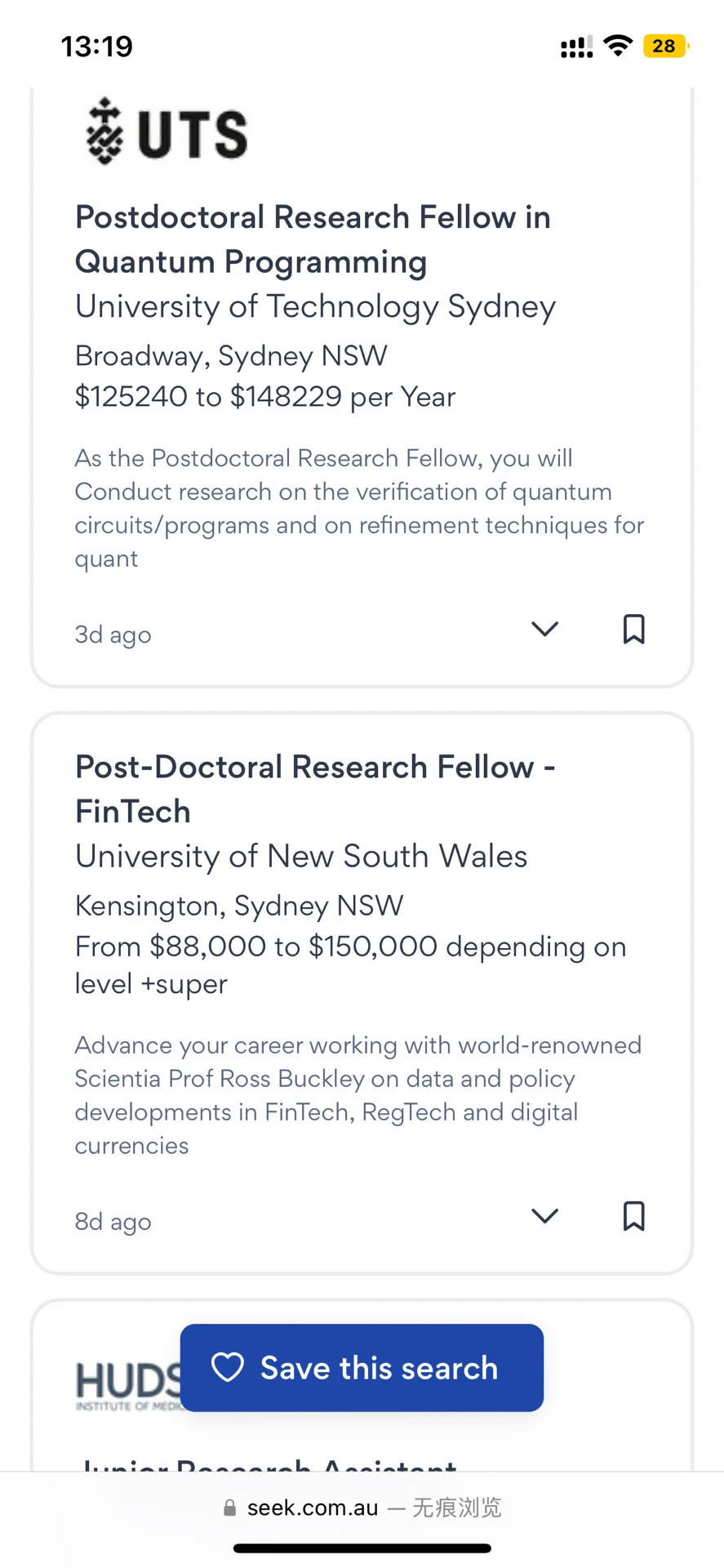Tap the padlock icon in address bar
Image resolution: width=724 pixels, height=1568 pixels.
pyautogui.click(x=230, y=1508)
